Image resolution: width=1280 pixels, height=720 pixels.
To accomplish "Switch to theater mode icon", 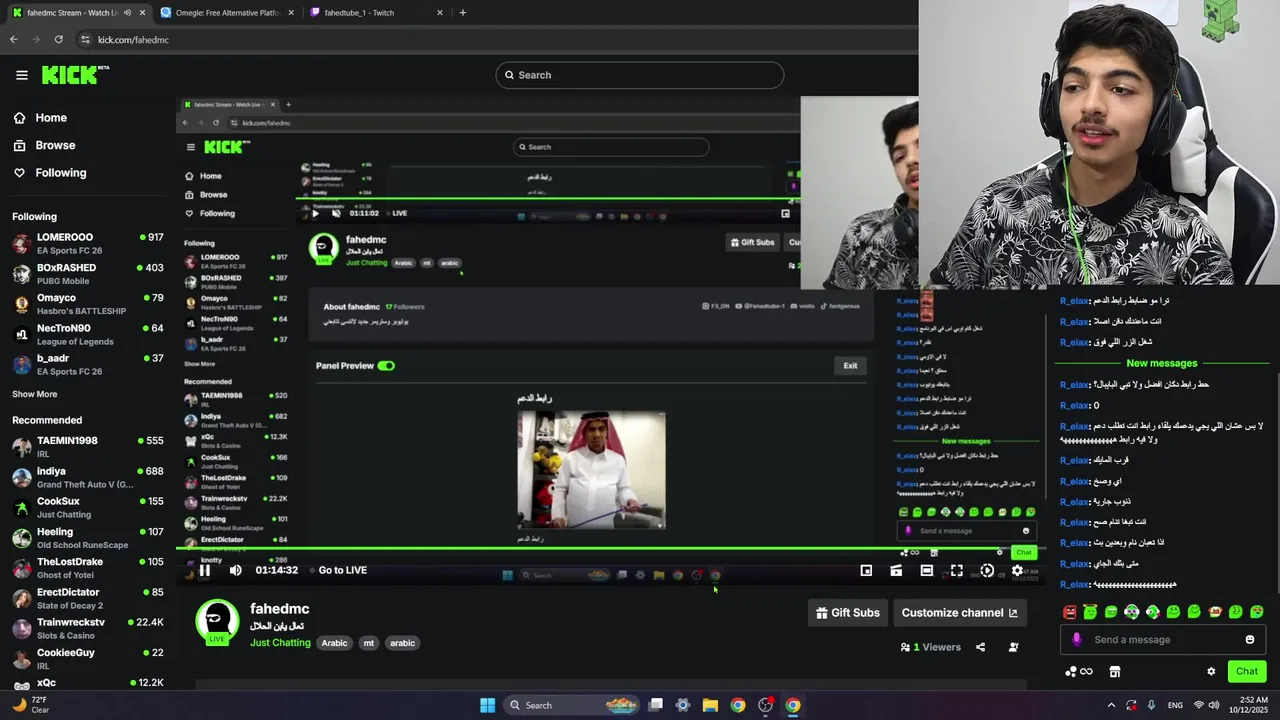I will click(x=927, y=570).
